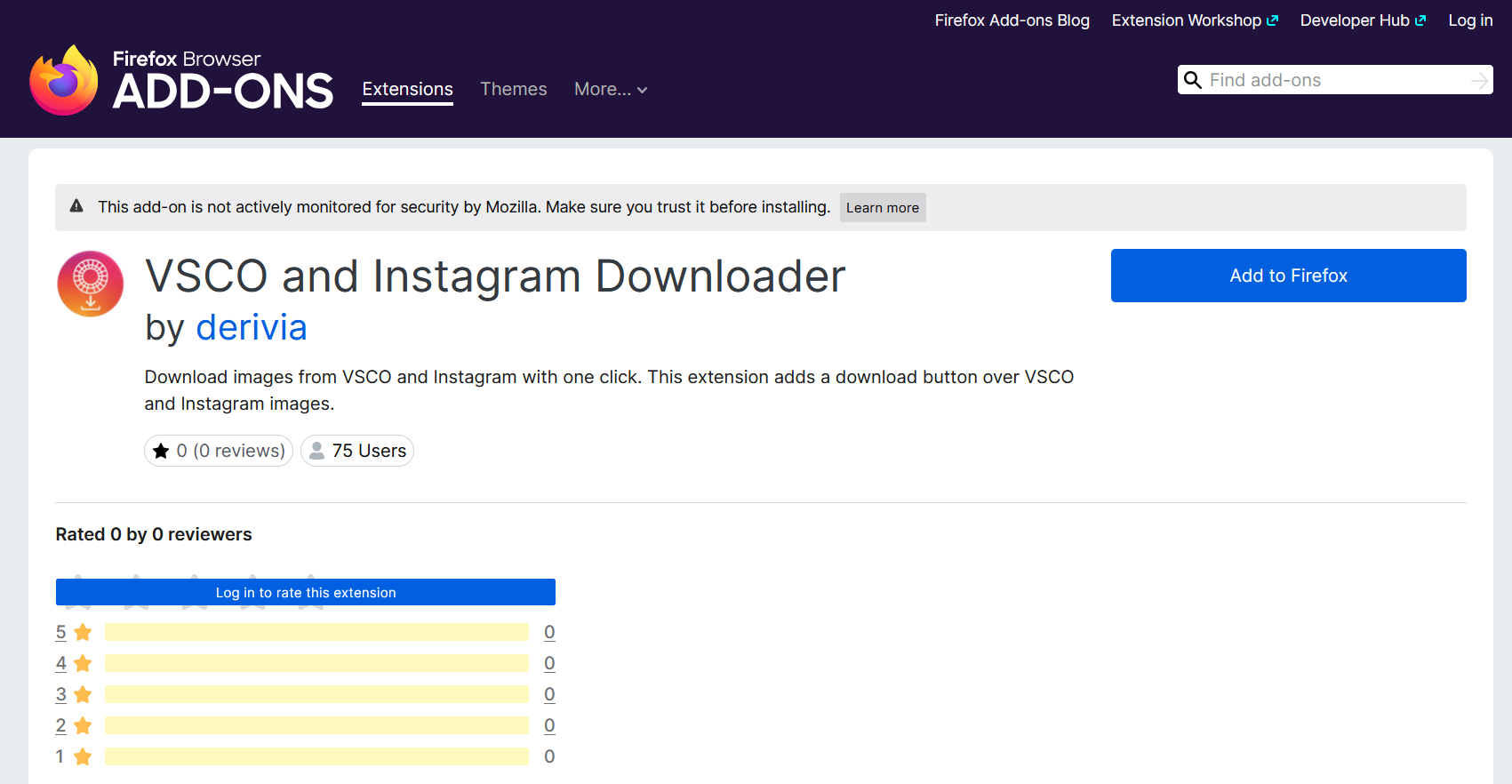
Task: Expand the More... dropdown menu
Action: [611, 89]
